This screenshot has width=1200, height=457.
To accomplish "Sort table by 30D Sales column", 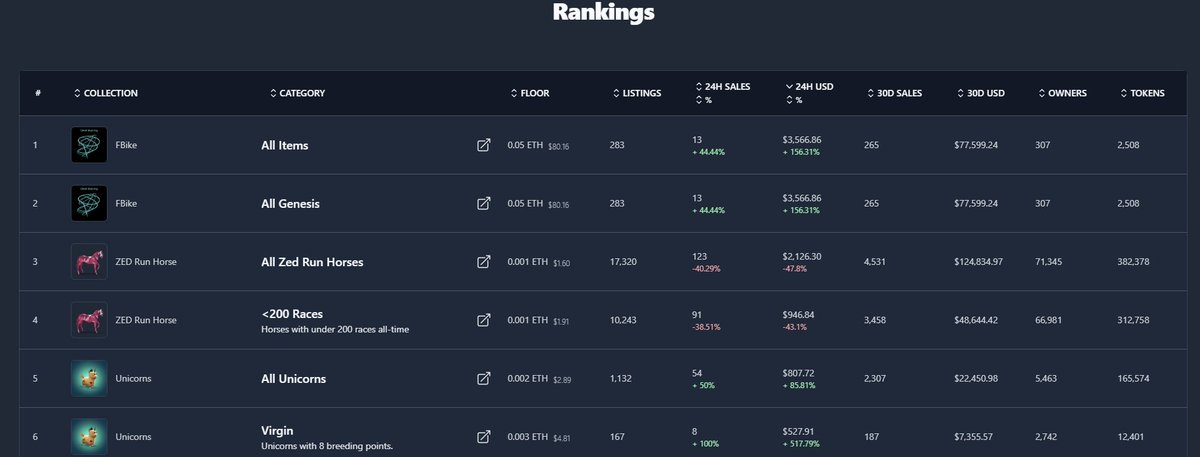I will click(x=894, y=93).
